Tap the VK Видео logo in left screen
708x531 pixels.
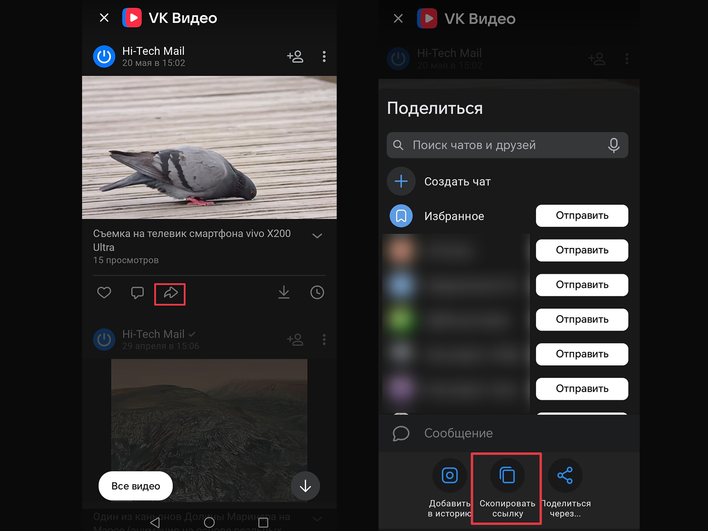click(132, 18)
